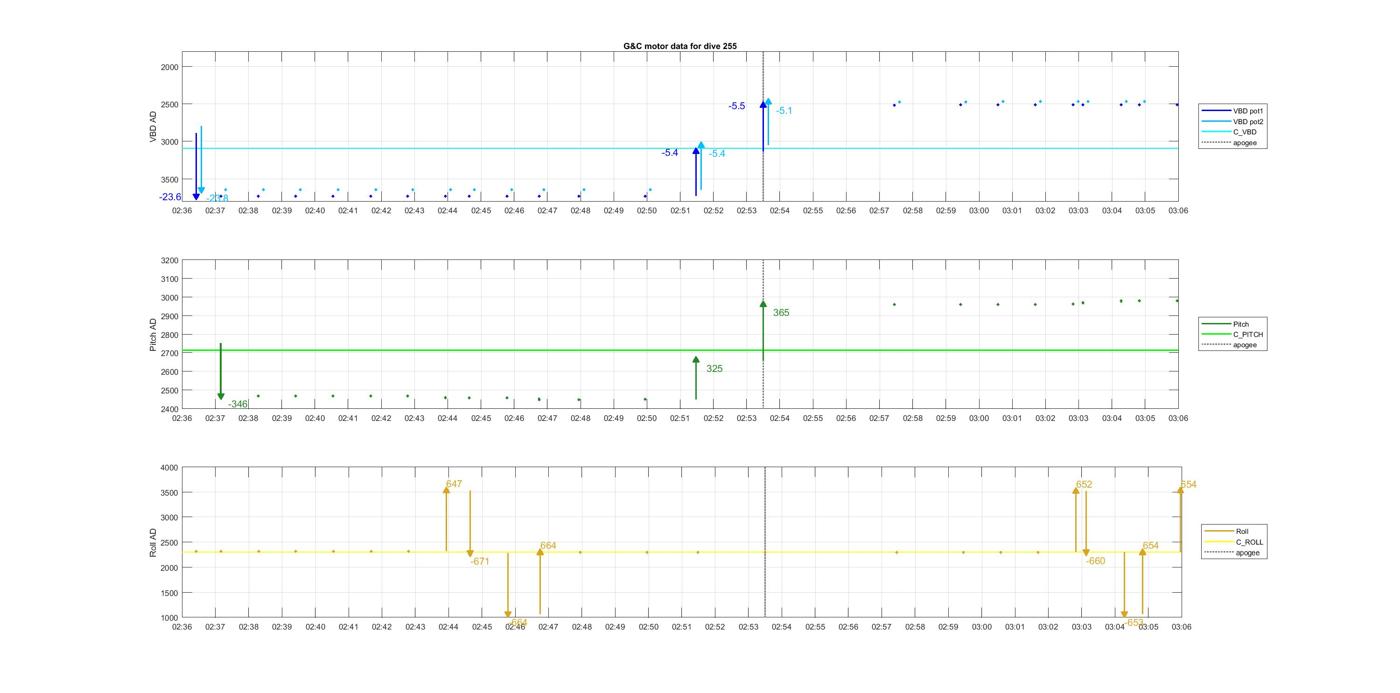Click the "3200" tick on Pitch AD axis
The height and width of the screenshot is (693, 1400).
[x=169, y=260]
